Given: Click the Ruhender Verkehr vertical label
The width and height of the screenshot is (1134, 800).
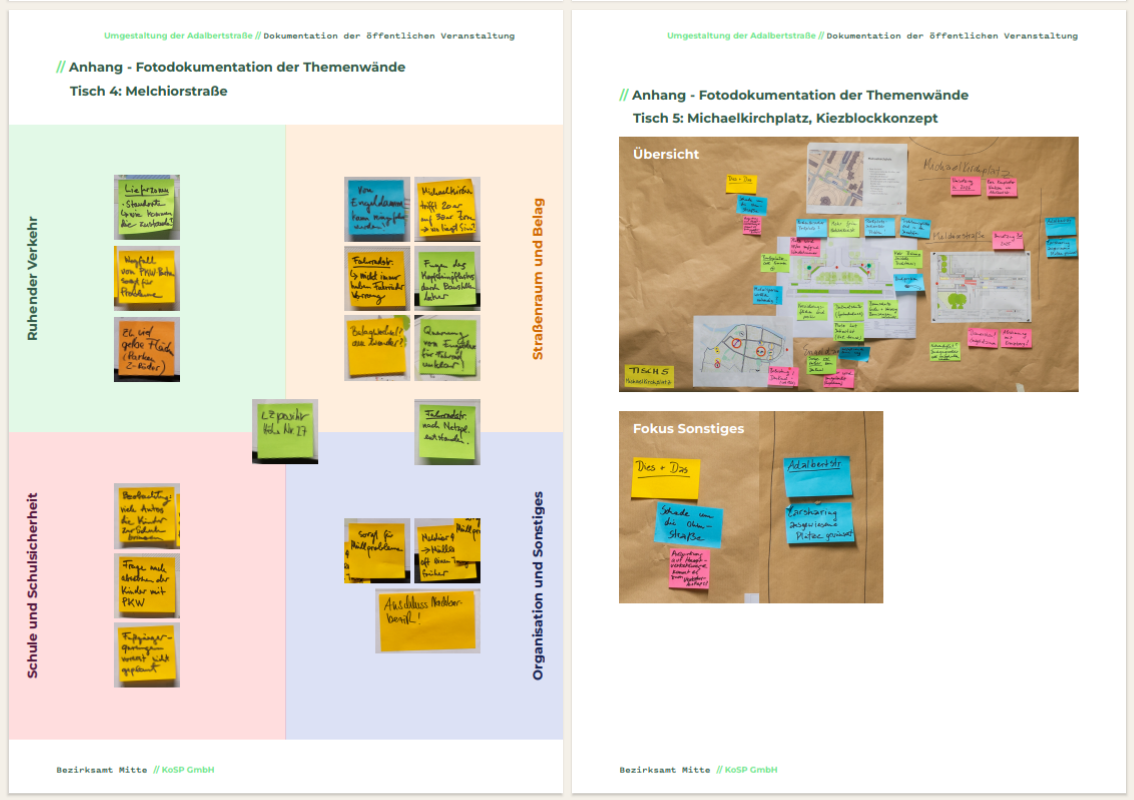Looking at the screenshot, I should point(32,278).
